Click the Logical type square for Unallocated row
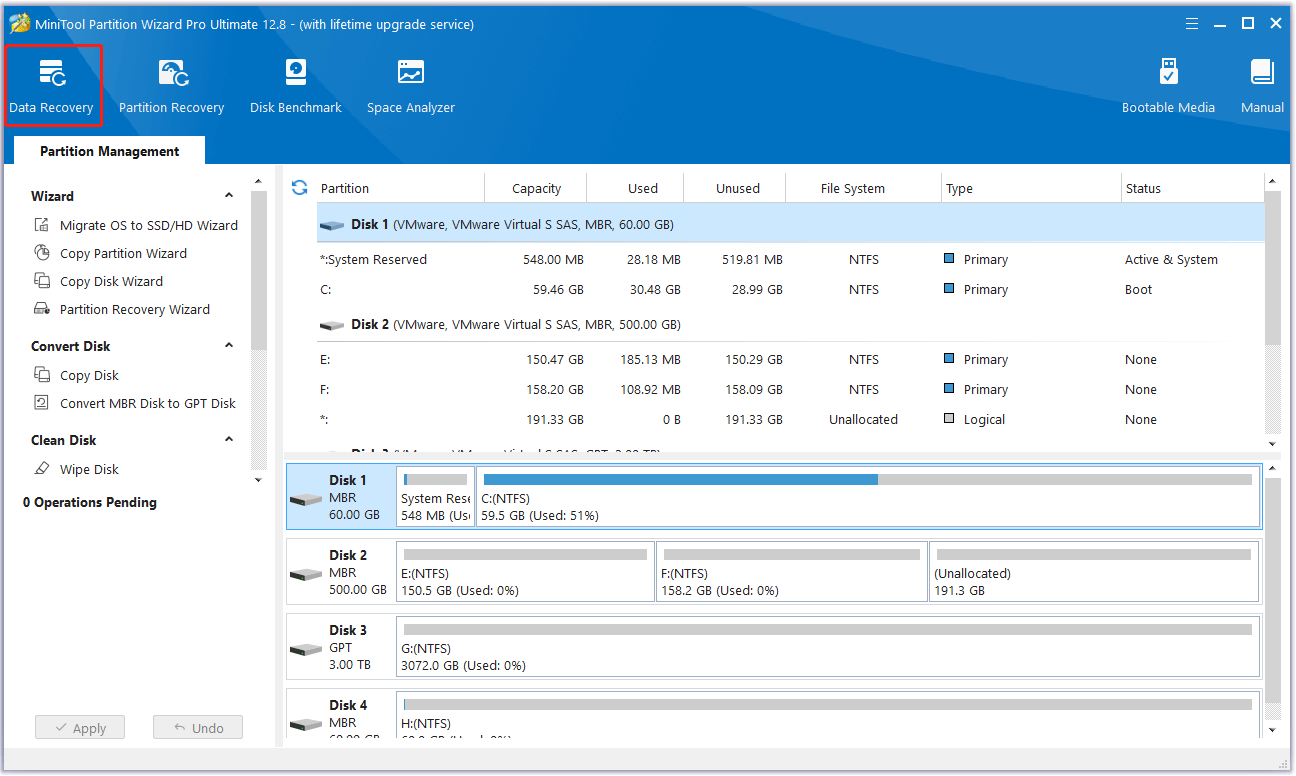Viewport: 1296px width, 776px height. point(949,418)
